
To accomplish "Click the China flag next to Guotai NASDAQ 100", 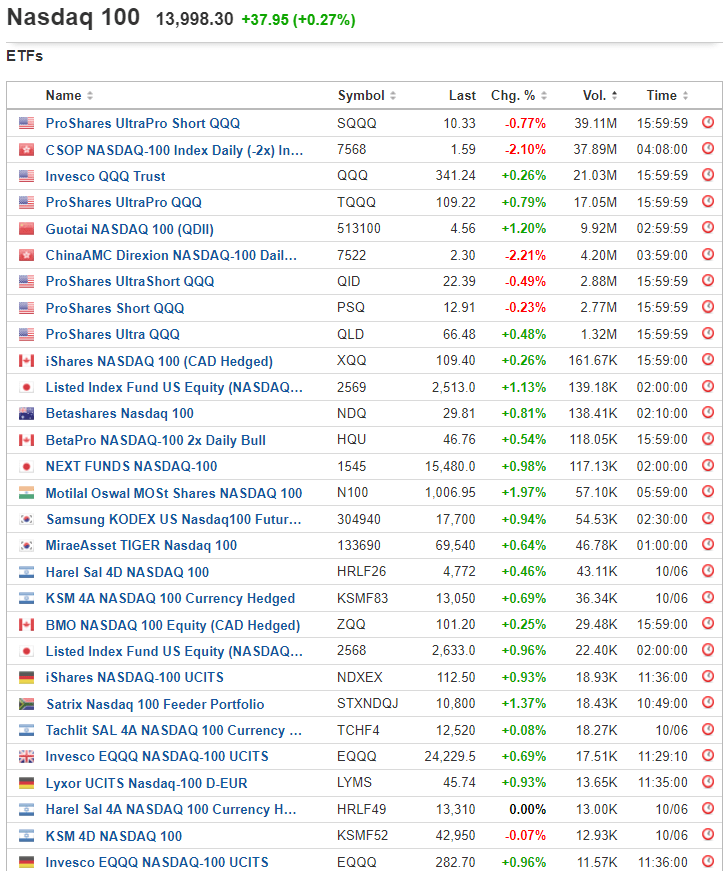I will [26, 229].
